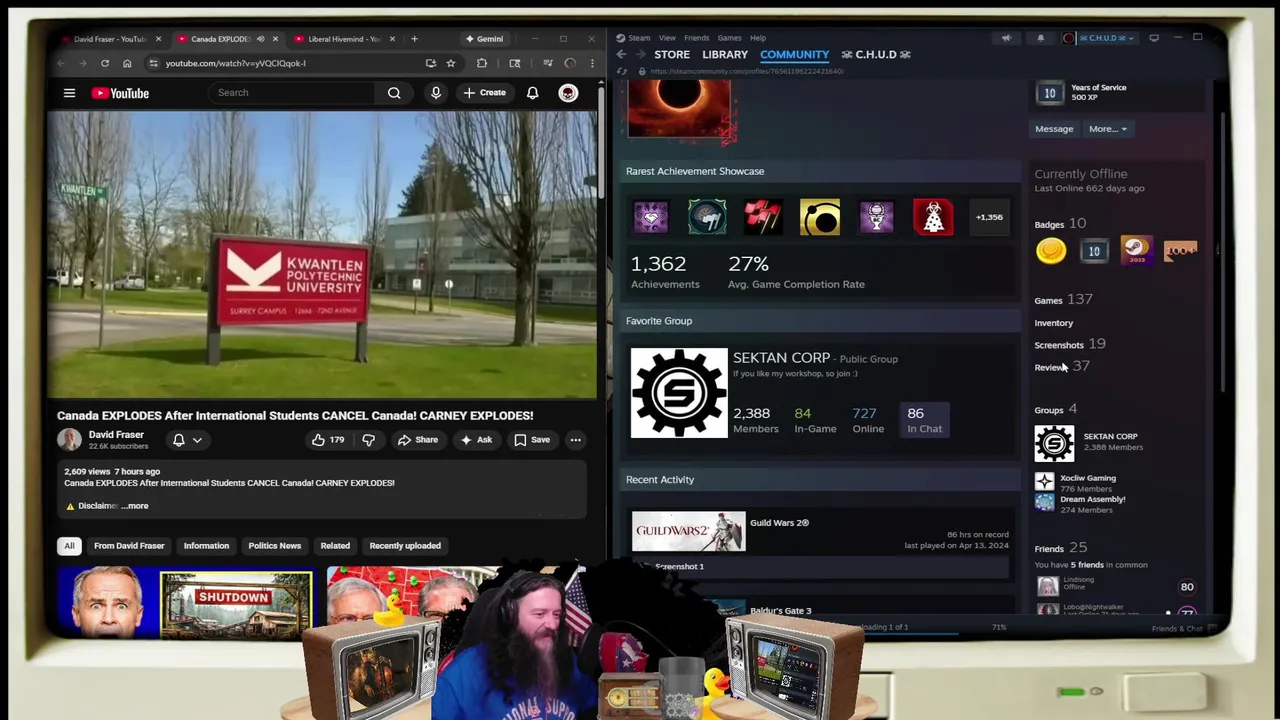Open the browser three-dot menu

click(592, 63)
